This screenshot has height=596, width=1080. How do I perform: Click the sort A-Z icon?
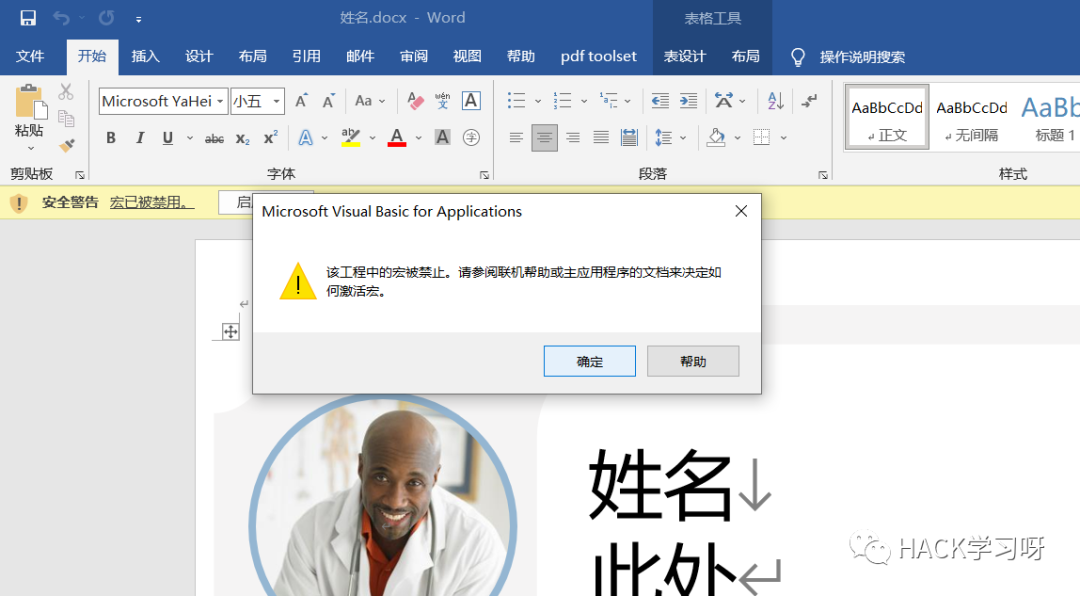(x=776, y=101)
